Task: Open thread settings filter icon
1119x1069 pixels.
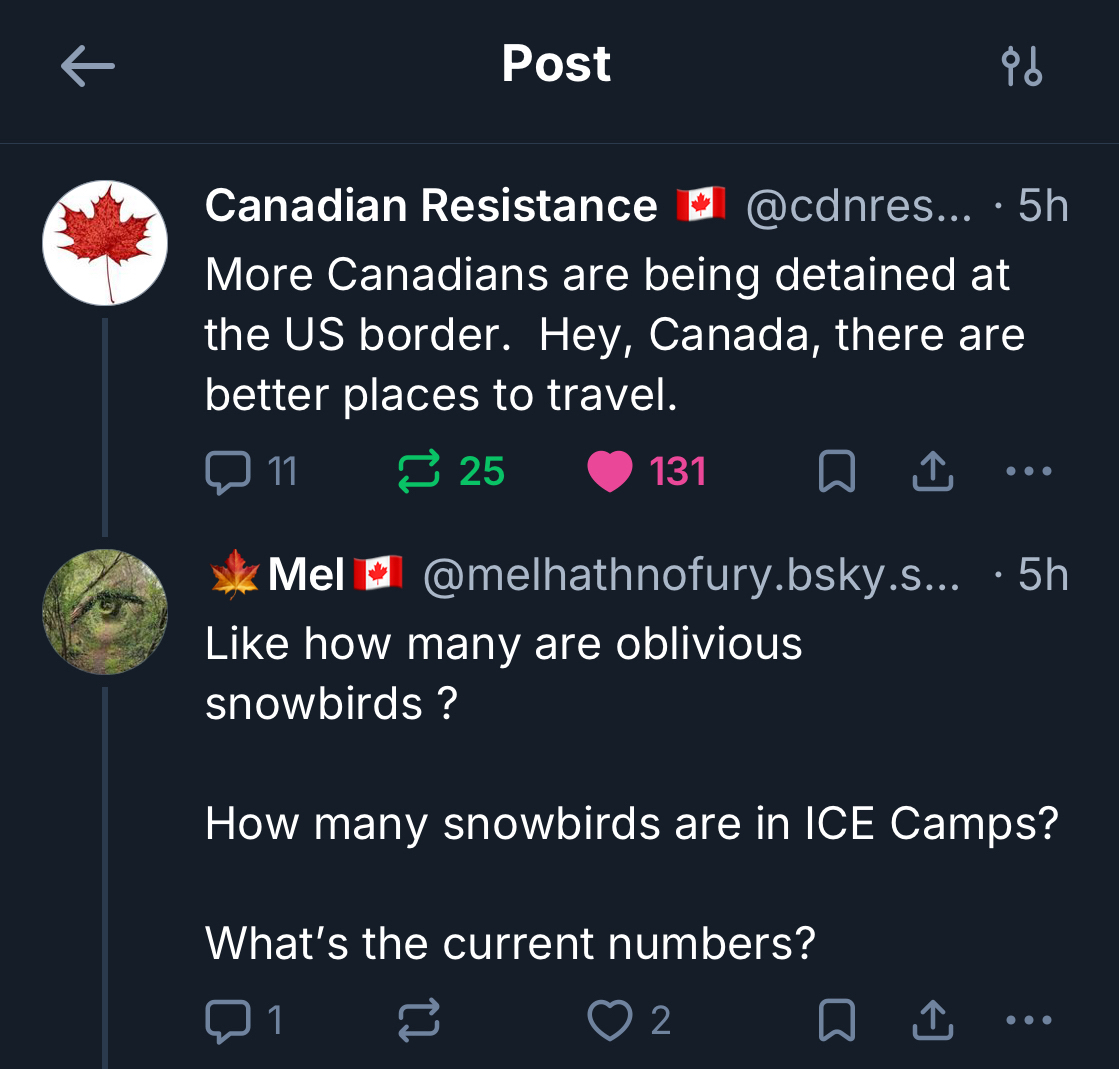Action: tap(1022, 67)
